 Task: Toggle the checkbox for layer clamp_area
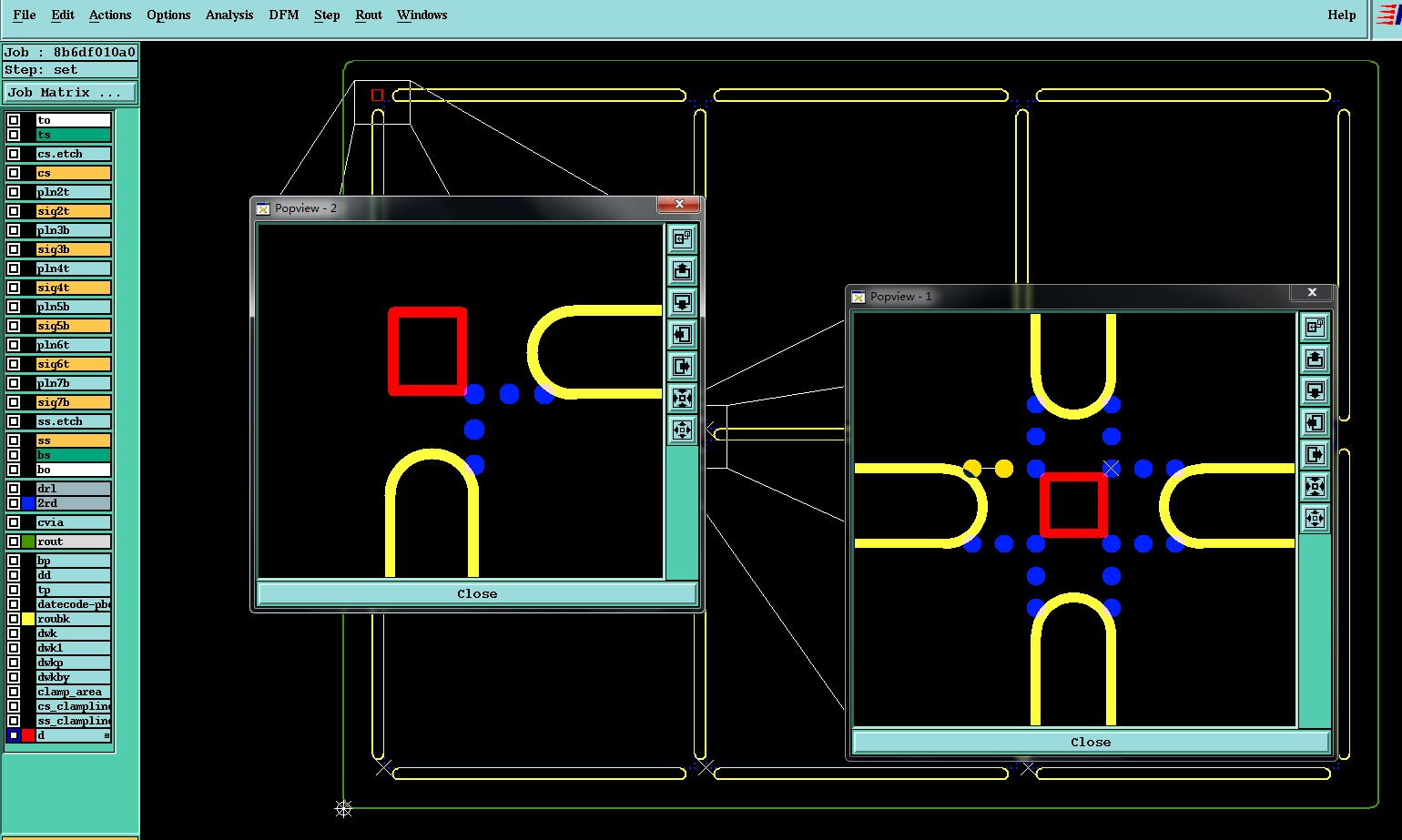point(14,692)
